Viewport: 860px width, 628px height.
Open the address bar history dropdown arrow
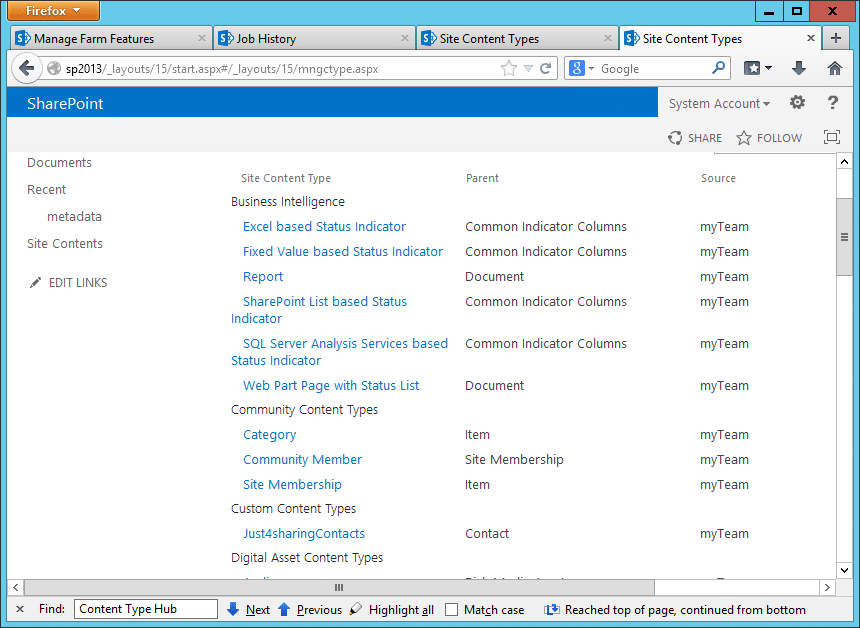[528, 69]
